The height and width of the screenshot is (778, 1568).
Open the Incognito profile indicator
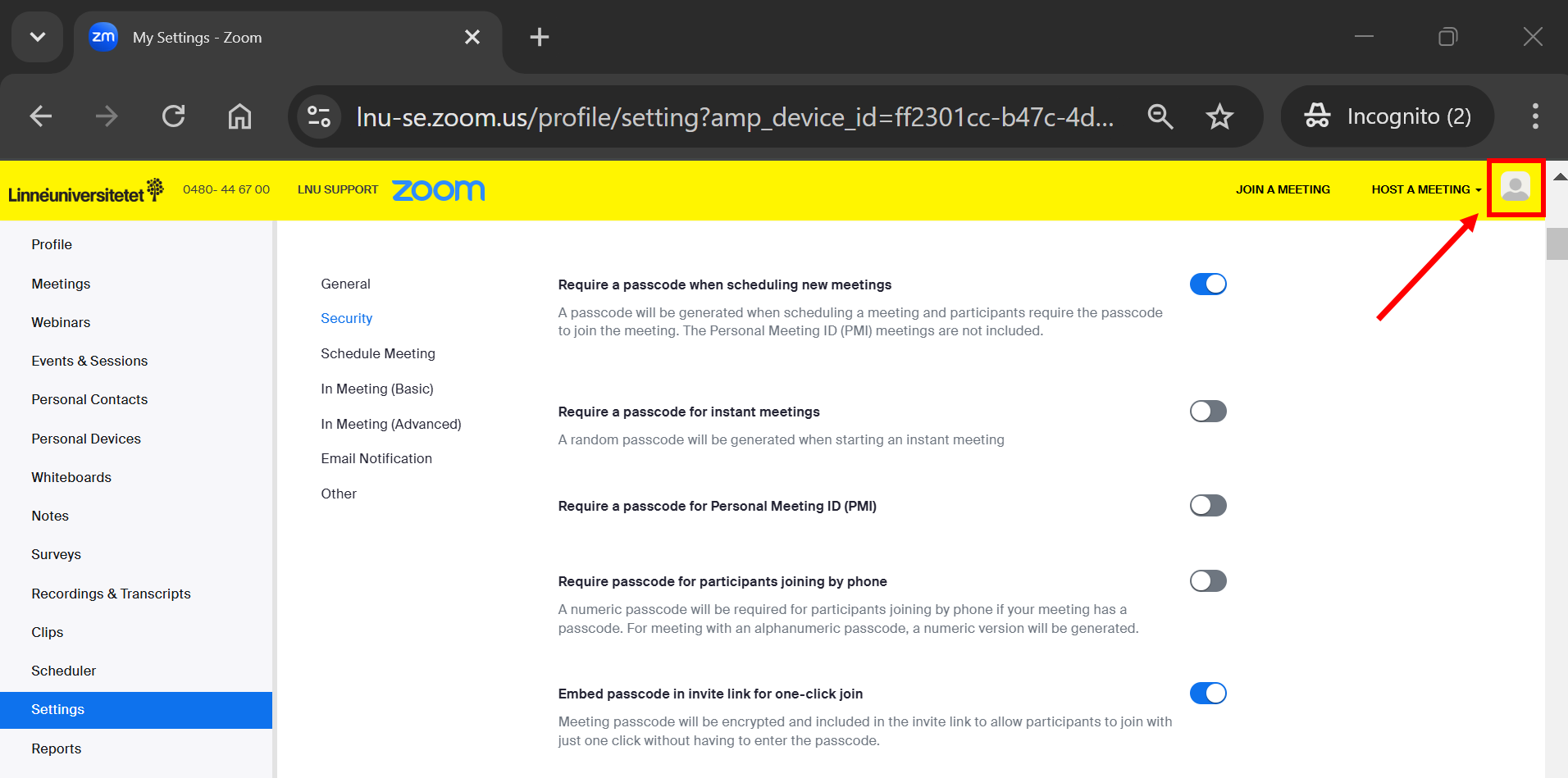click(x=1388, y=116)
